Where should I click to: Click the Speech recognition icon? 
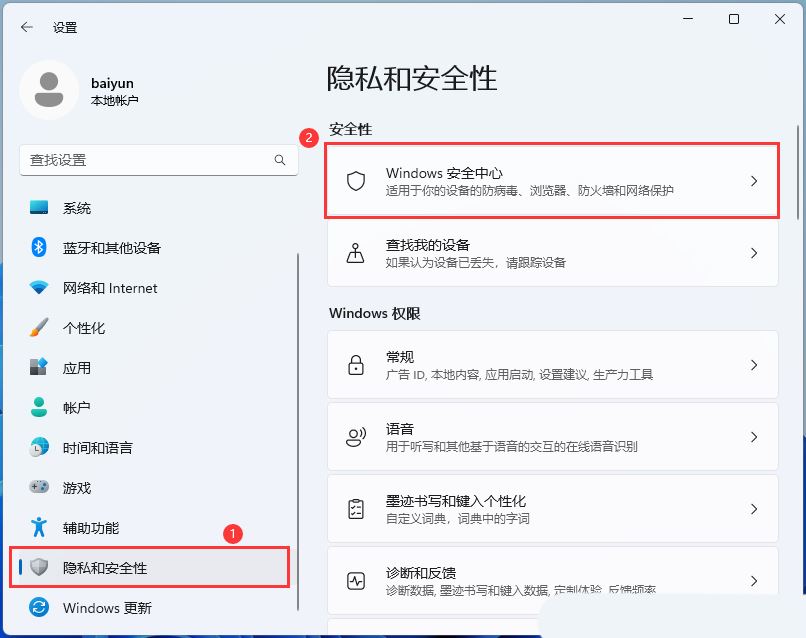pyautogui.click(x=355, y=437)
